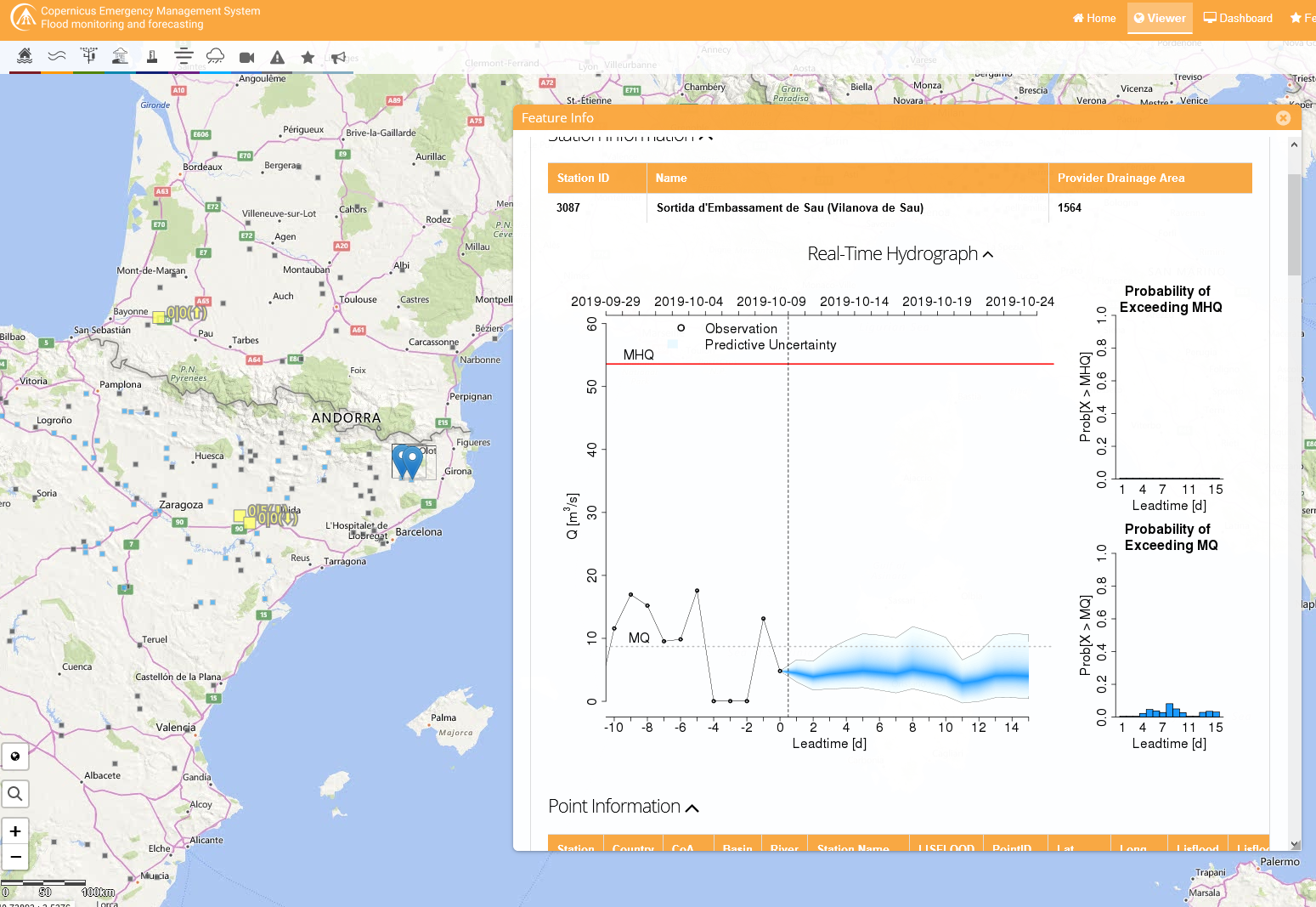Select the gauge level toolbar icon
Viewport: 1316px width, 907px height.
pyautogui.click(x=152, y=57)
